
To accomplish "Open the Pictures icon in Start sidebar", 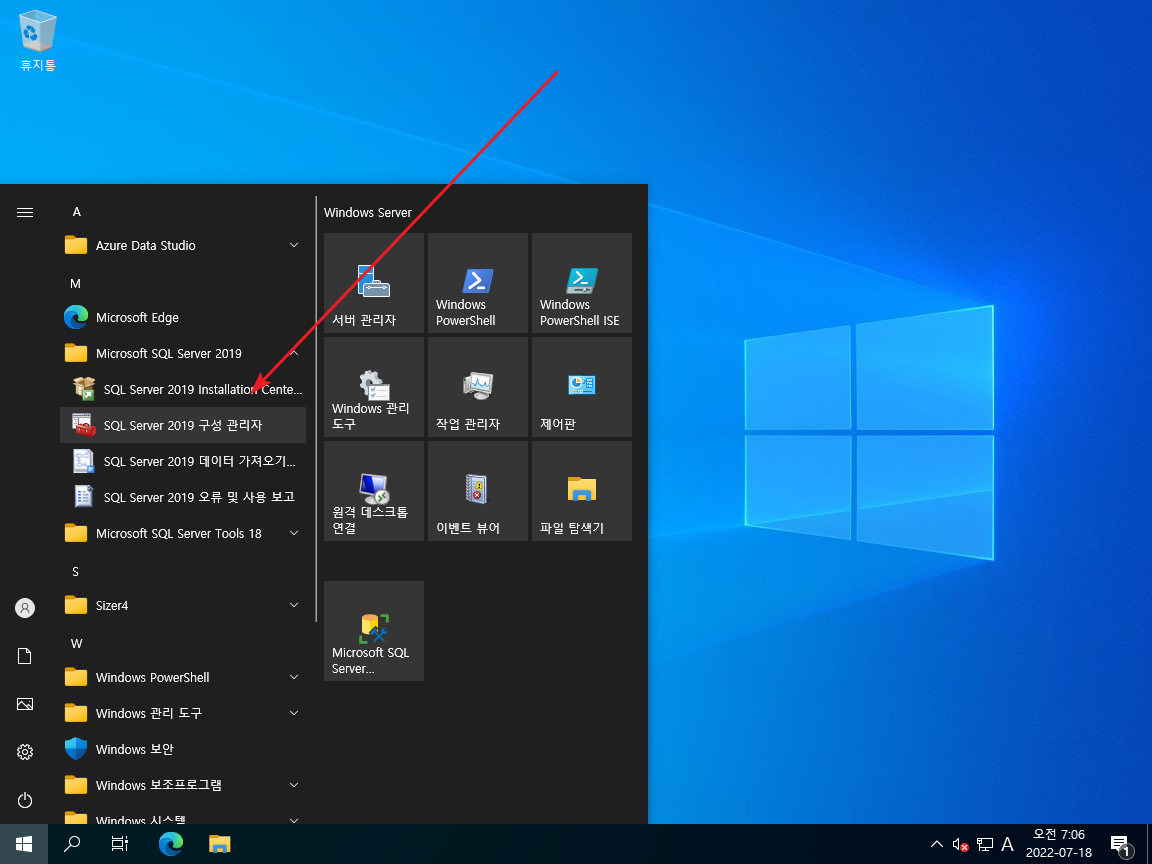I will click(x=25, y=704).
